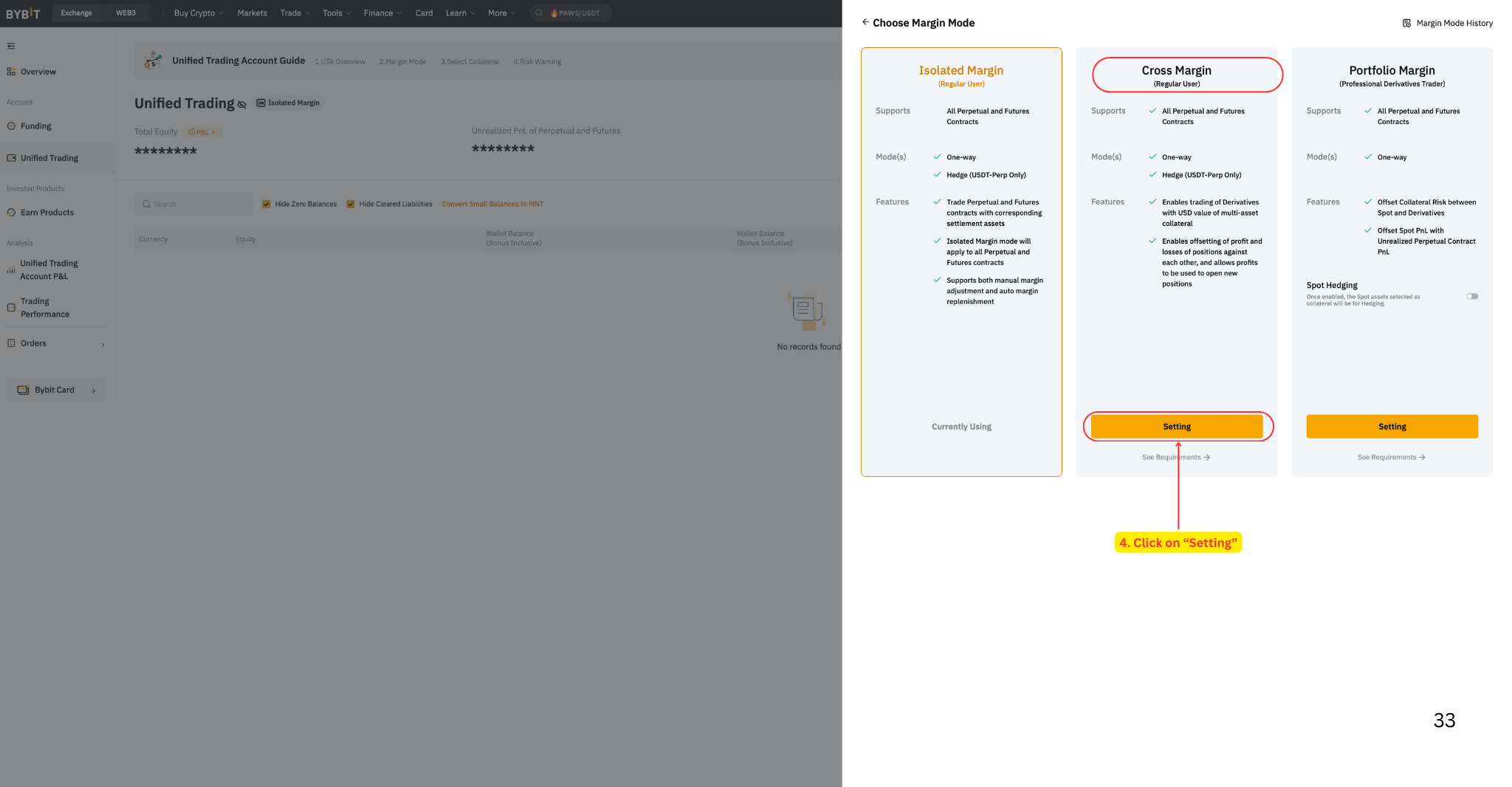Viewport: 1512px width, 787px height.
Task: Click the search magnifier in header
Action: pyautogui.click(x=539, y=13)
